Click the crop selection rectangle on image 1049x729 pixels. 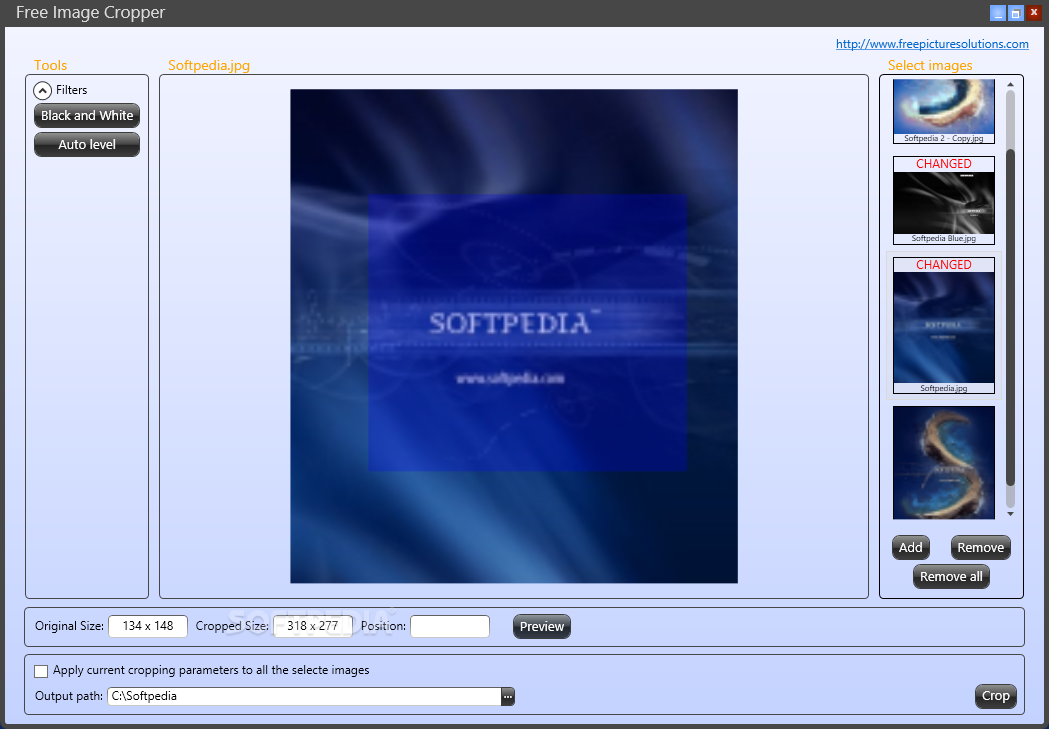coord(527,333)
